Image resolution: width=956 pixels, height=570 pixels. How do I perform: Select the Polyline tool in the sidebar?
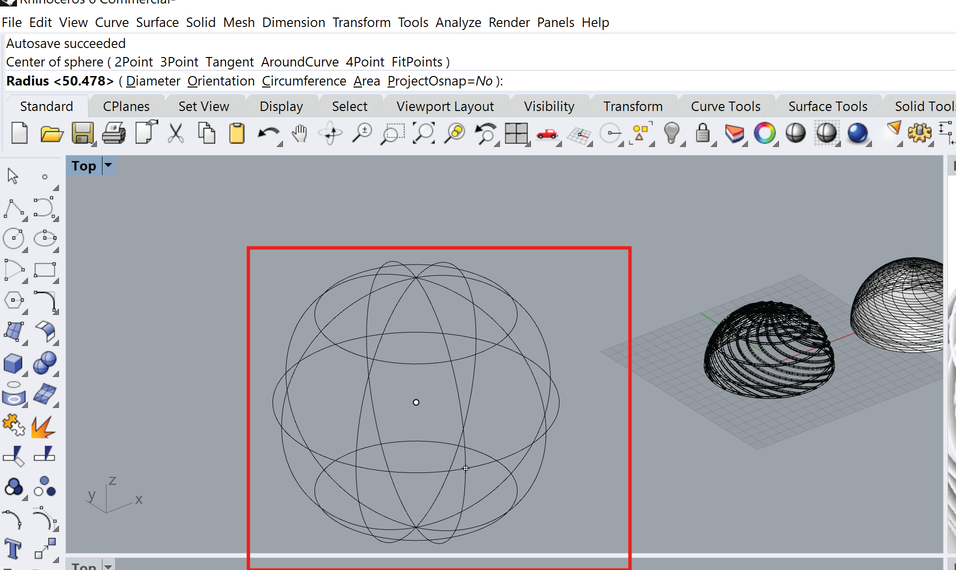pyautogui.click(x=14, y=208)
